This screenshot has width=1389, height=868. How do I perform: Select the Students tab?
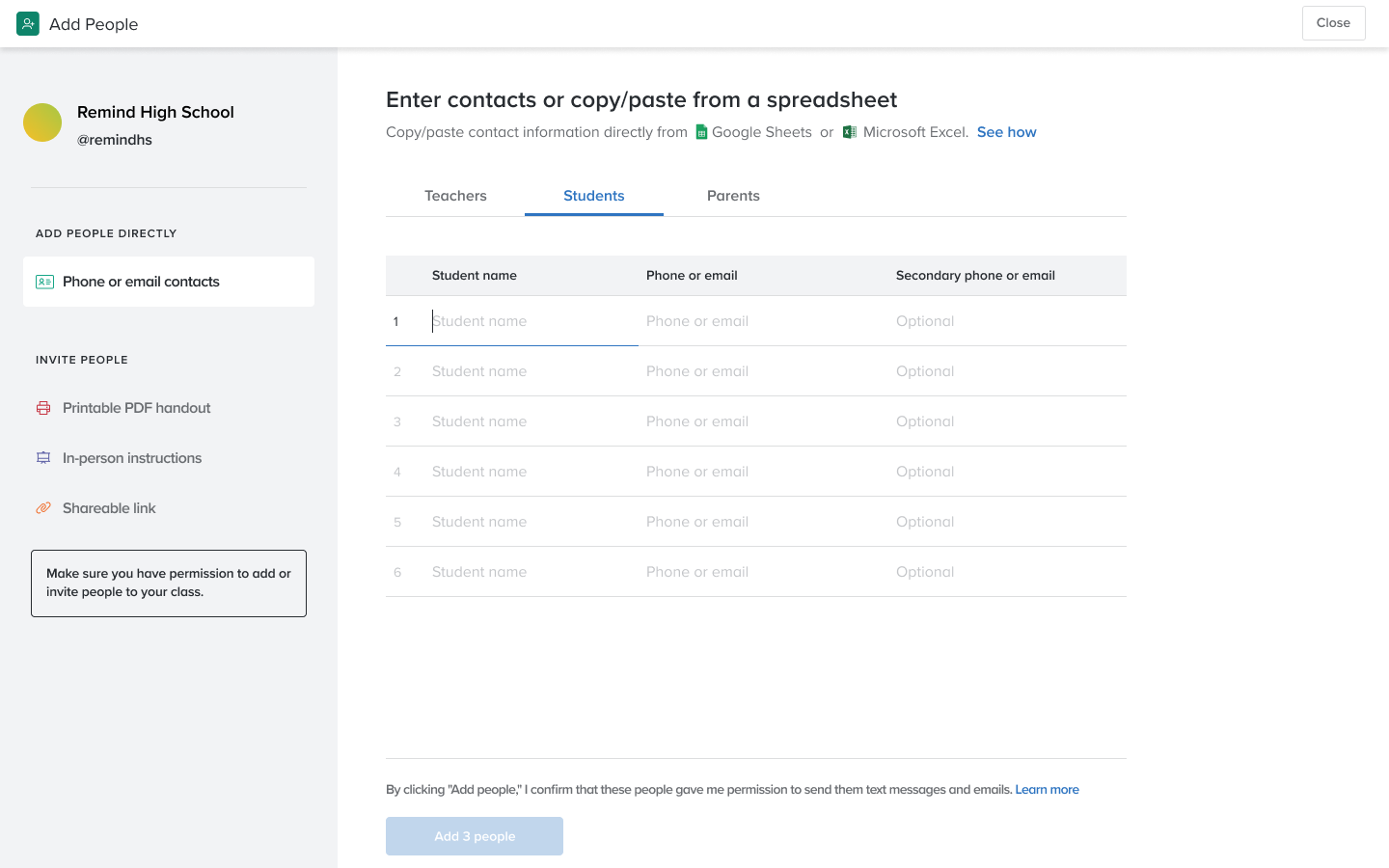click(x=594, y=196)
